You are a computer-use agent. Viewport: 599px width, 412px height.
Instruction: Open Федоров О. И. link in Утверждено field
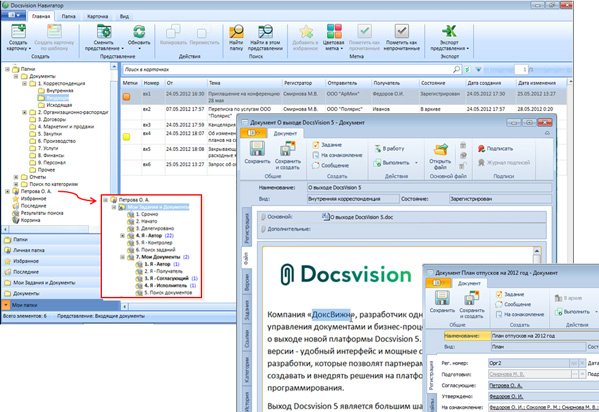tap(506, 396)
